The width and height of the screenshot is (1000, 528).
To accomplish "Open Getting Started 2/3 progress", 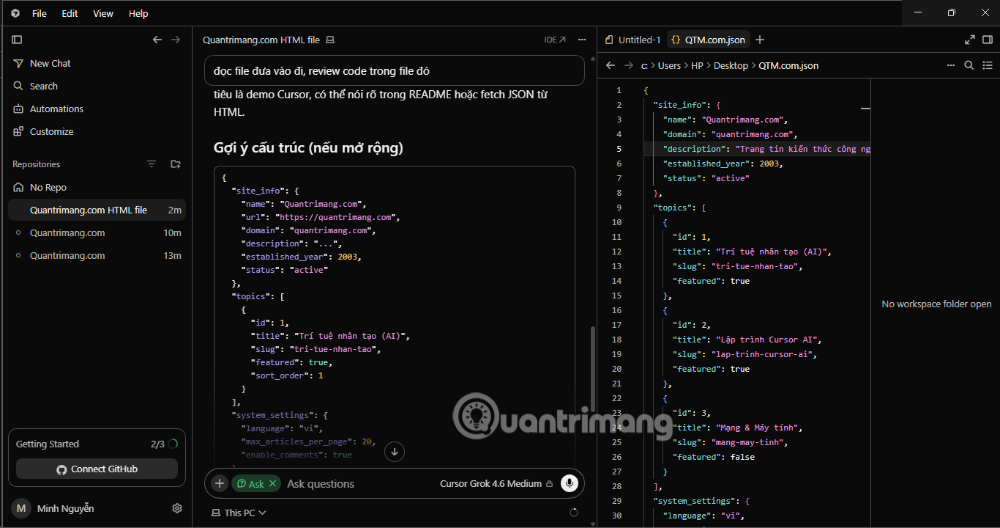I will click(x=97, y=444).
